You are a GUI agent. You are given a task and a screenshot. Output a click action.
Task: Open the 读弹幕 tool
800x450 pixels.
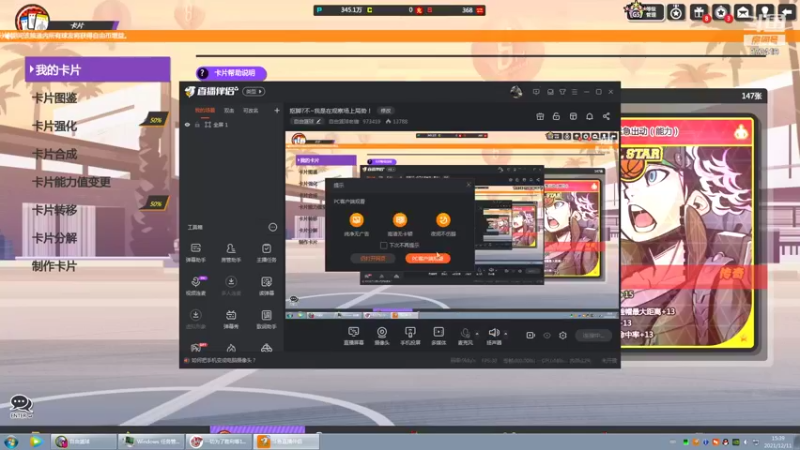point(266,286)
